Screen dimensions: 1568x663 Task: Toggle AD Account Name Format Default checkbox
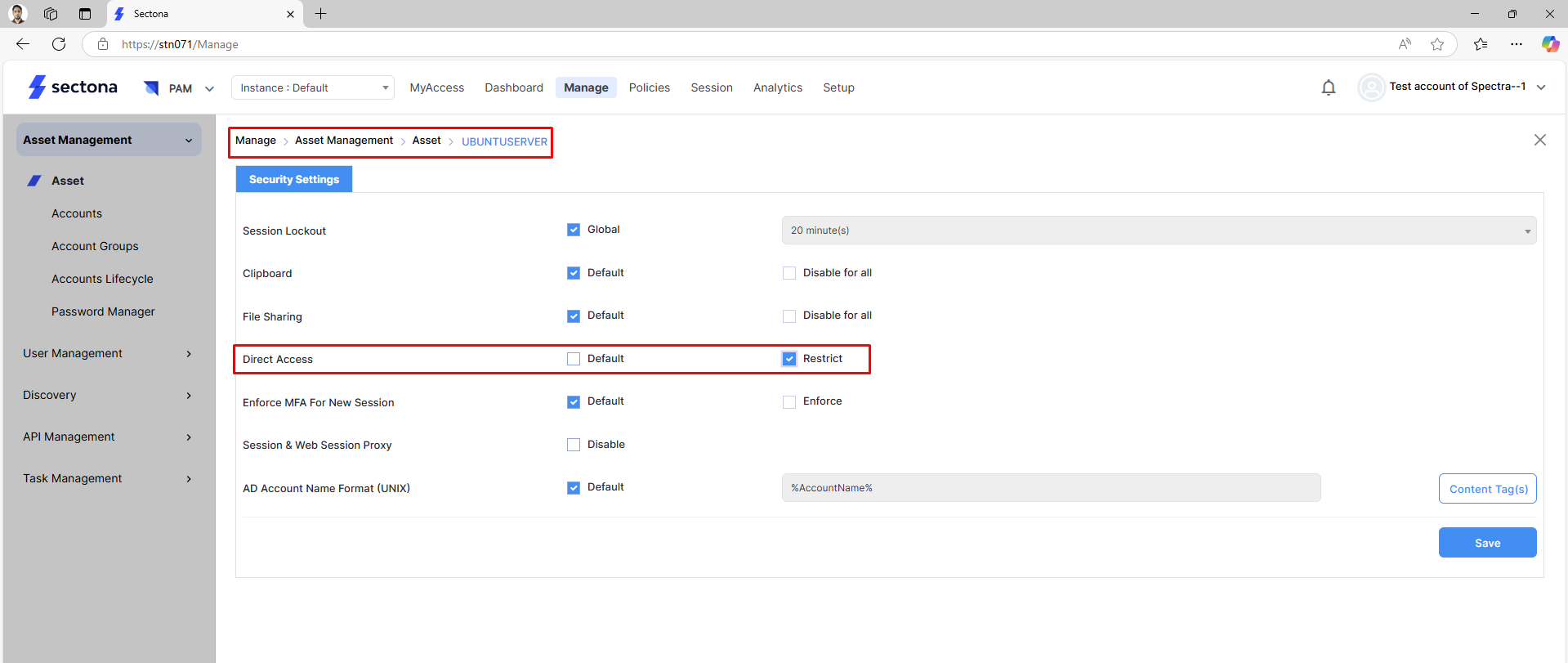coord(574,487)
